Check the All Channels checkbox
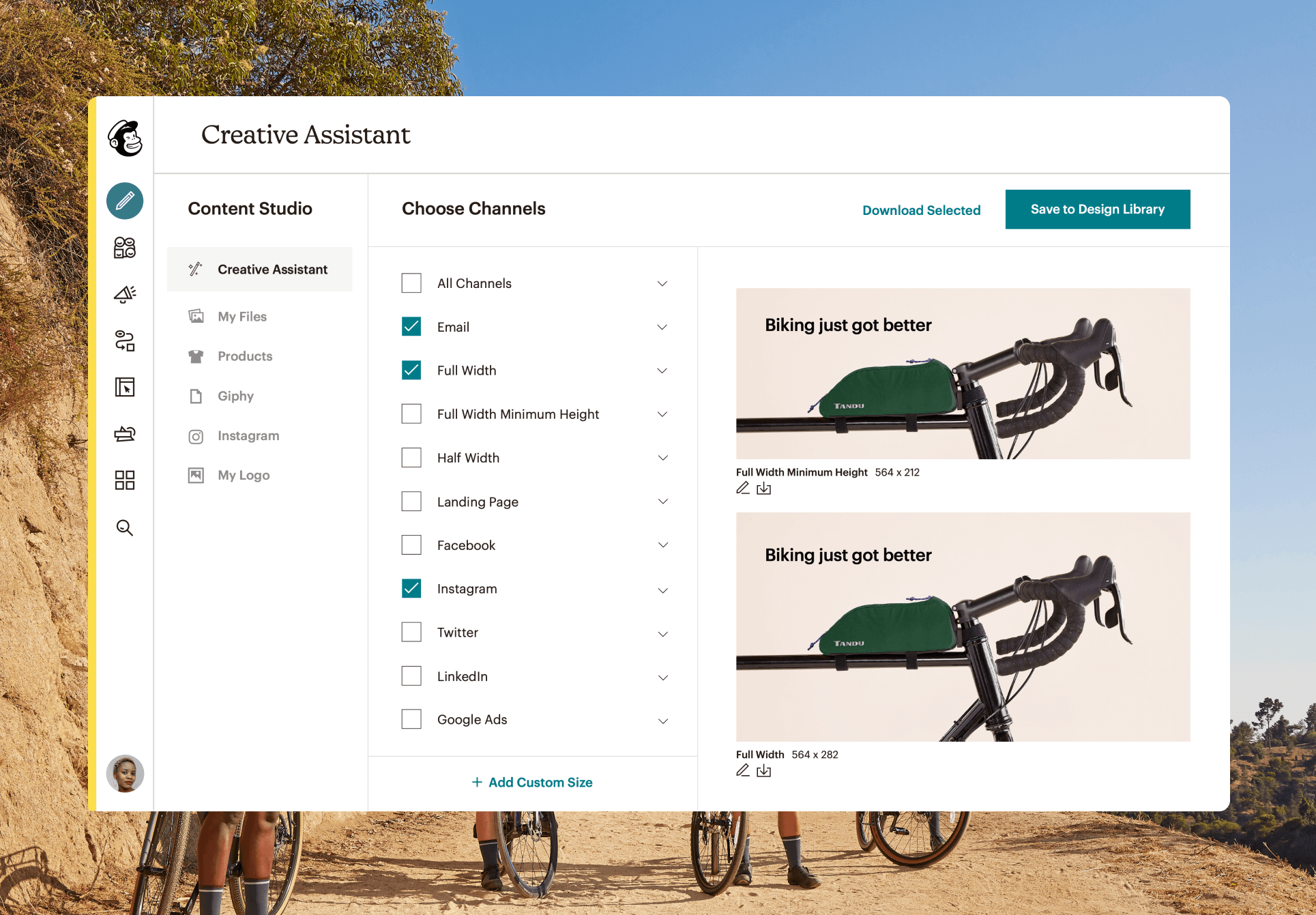 [411, 283]
